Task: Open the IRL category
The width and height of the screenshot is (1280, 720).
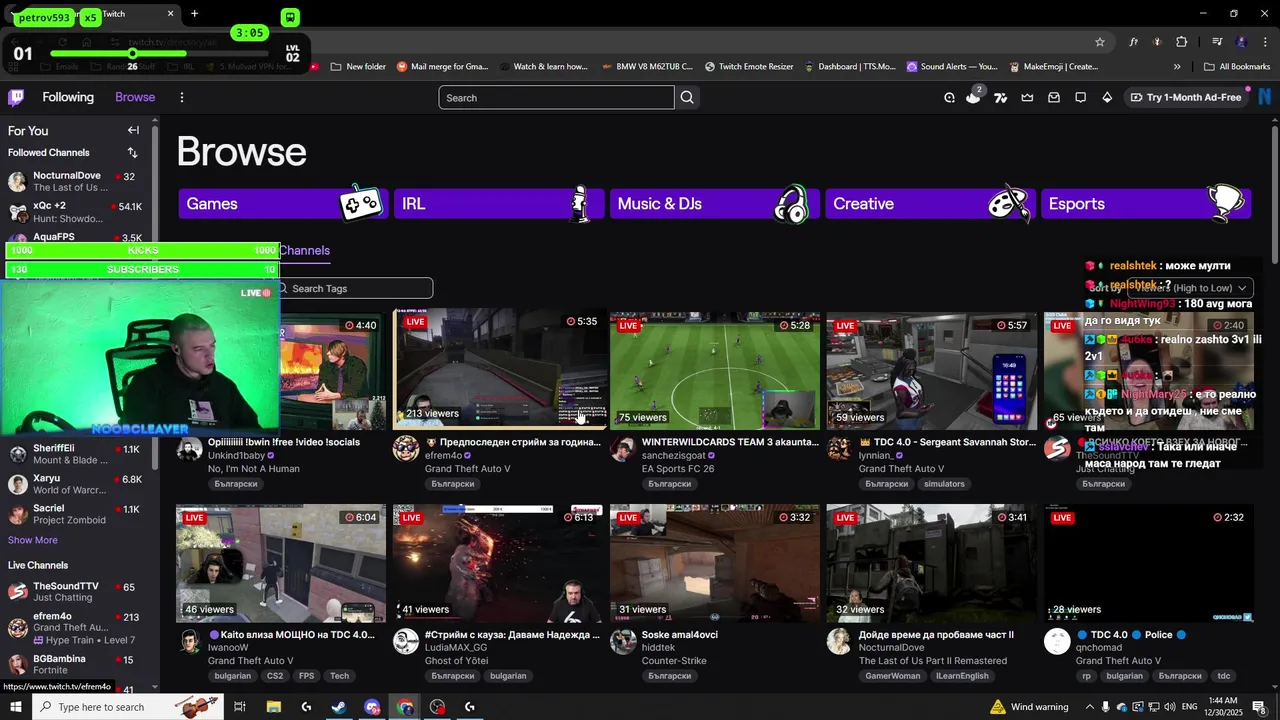Action: (499, 204)
